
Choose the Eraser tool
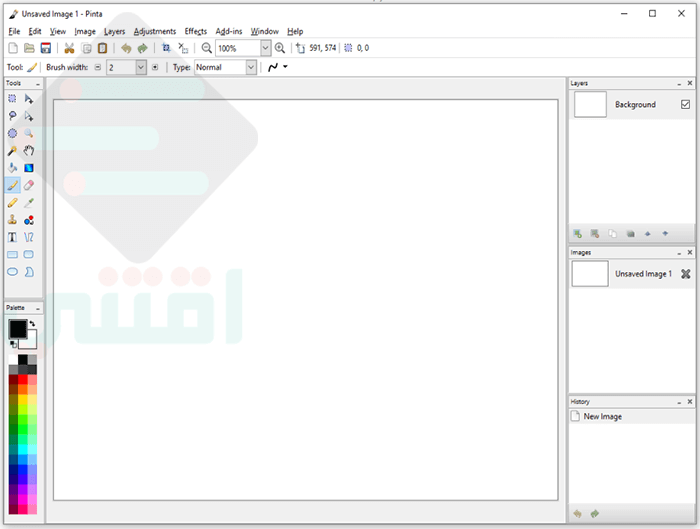pos(29,185)
